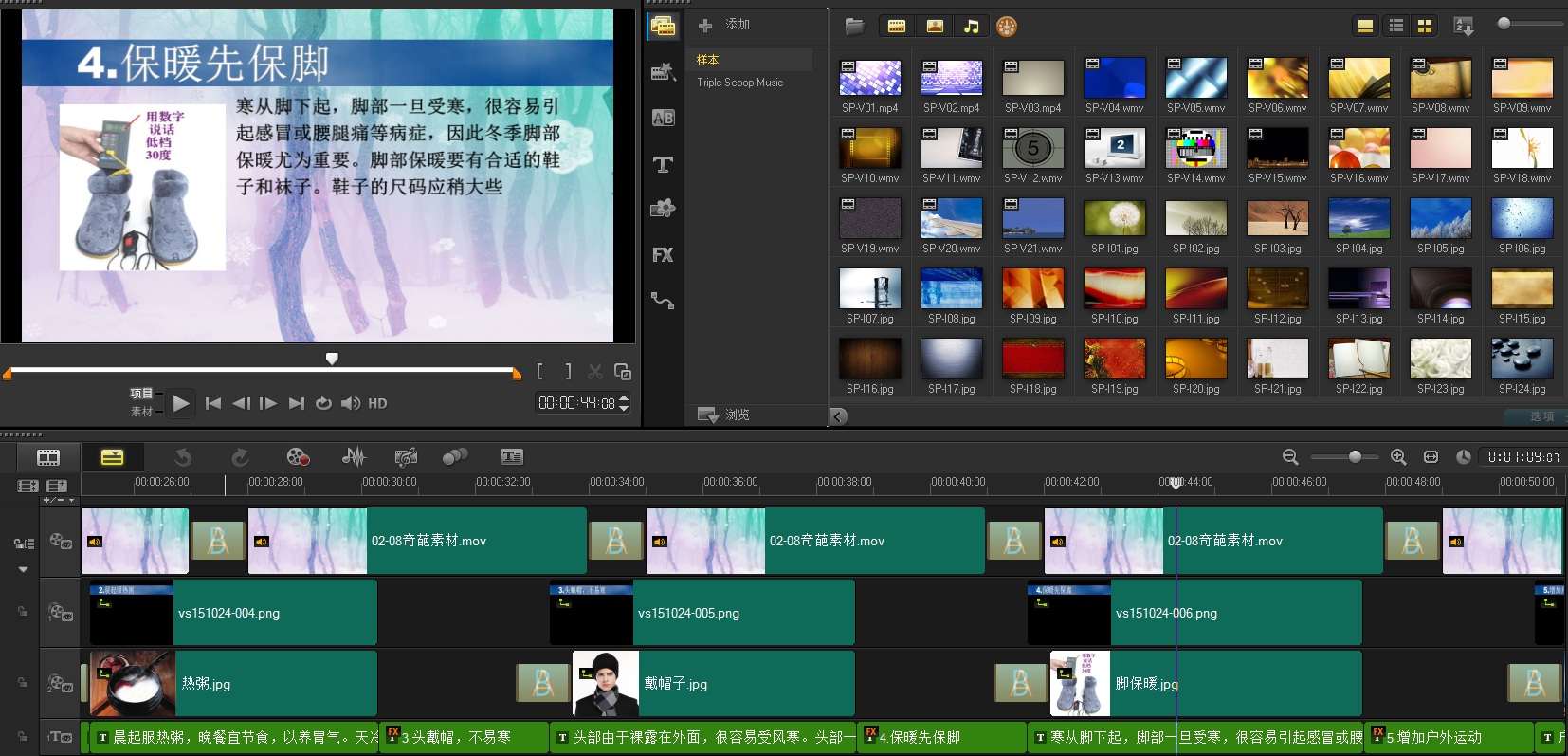The height and width of the screenshot is (756, 1568).
Task: Open the Sound Mixer
Action: [354, 457]
